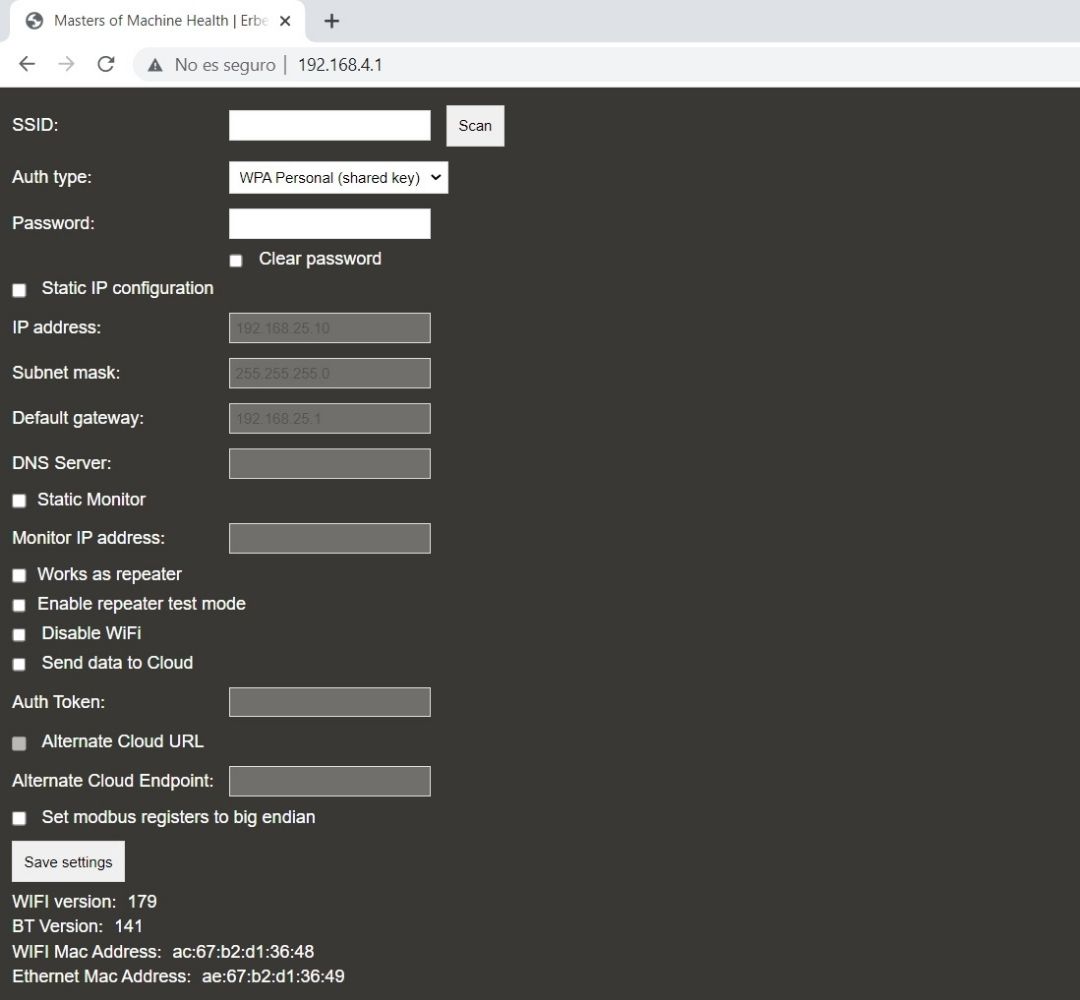The width and height of the screenshot is (1080, 1000).
Task: Select the Masters of Machine Health tab
Action: 150,20
